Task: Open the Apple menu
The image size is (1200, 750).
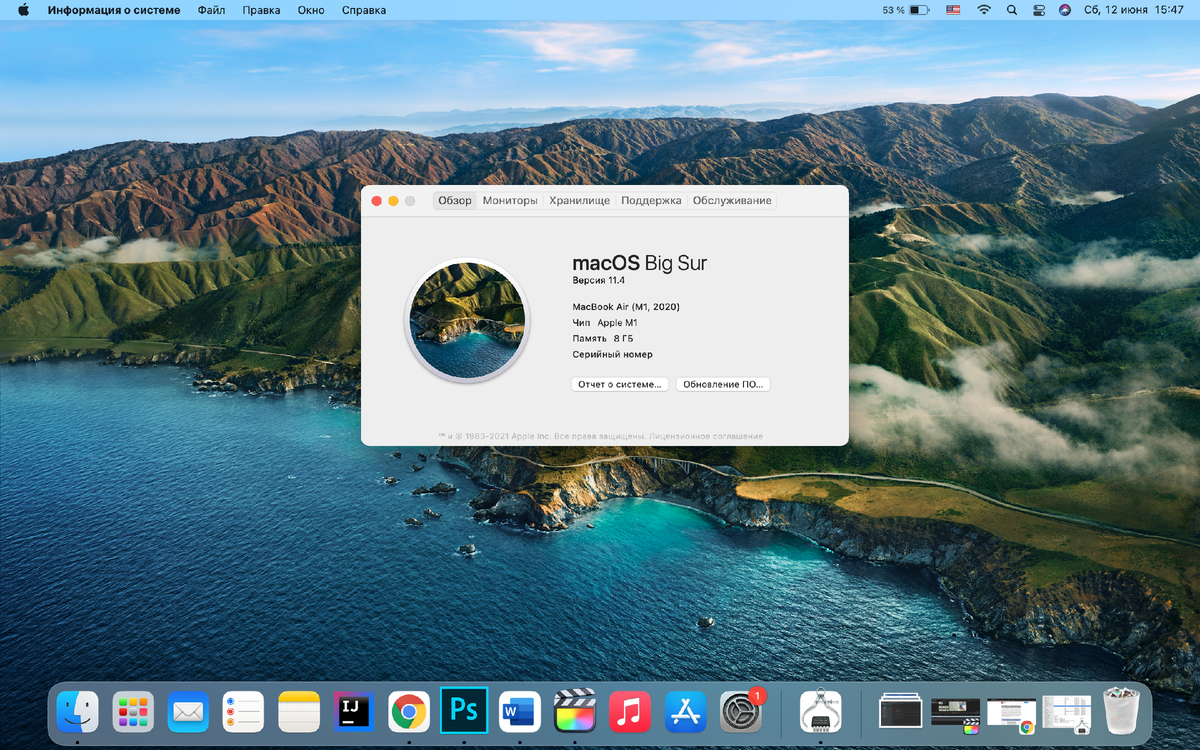Action: click(x=23, y=10)
